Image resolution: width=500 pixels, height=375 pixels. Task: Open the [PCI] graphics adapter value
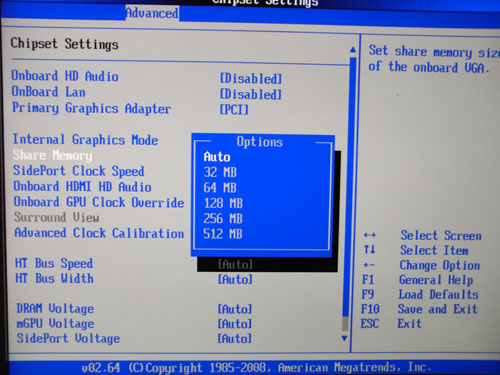tap(234, 109)
